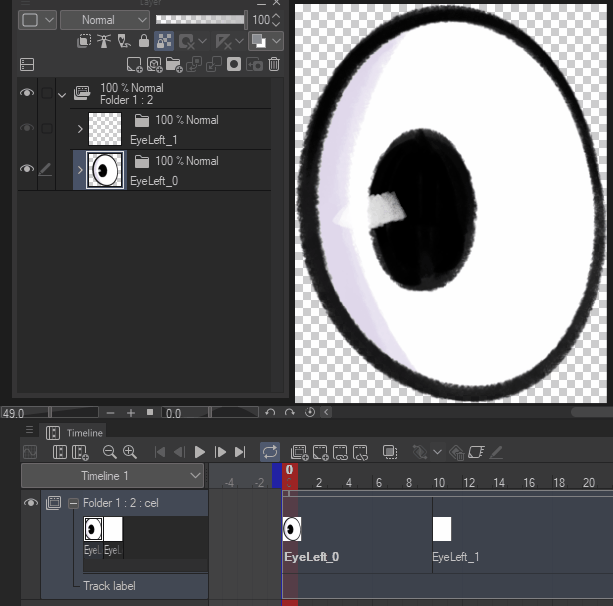
Task: Click Enable Mask icon
Action: point(187,41)
